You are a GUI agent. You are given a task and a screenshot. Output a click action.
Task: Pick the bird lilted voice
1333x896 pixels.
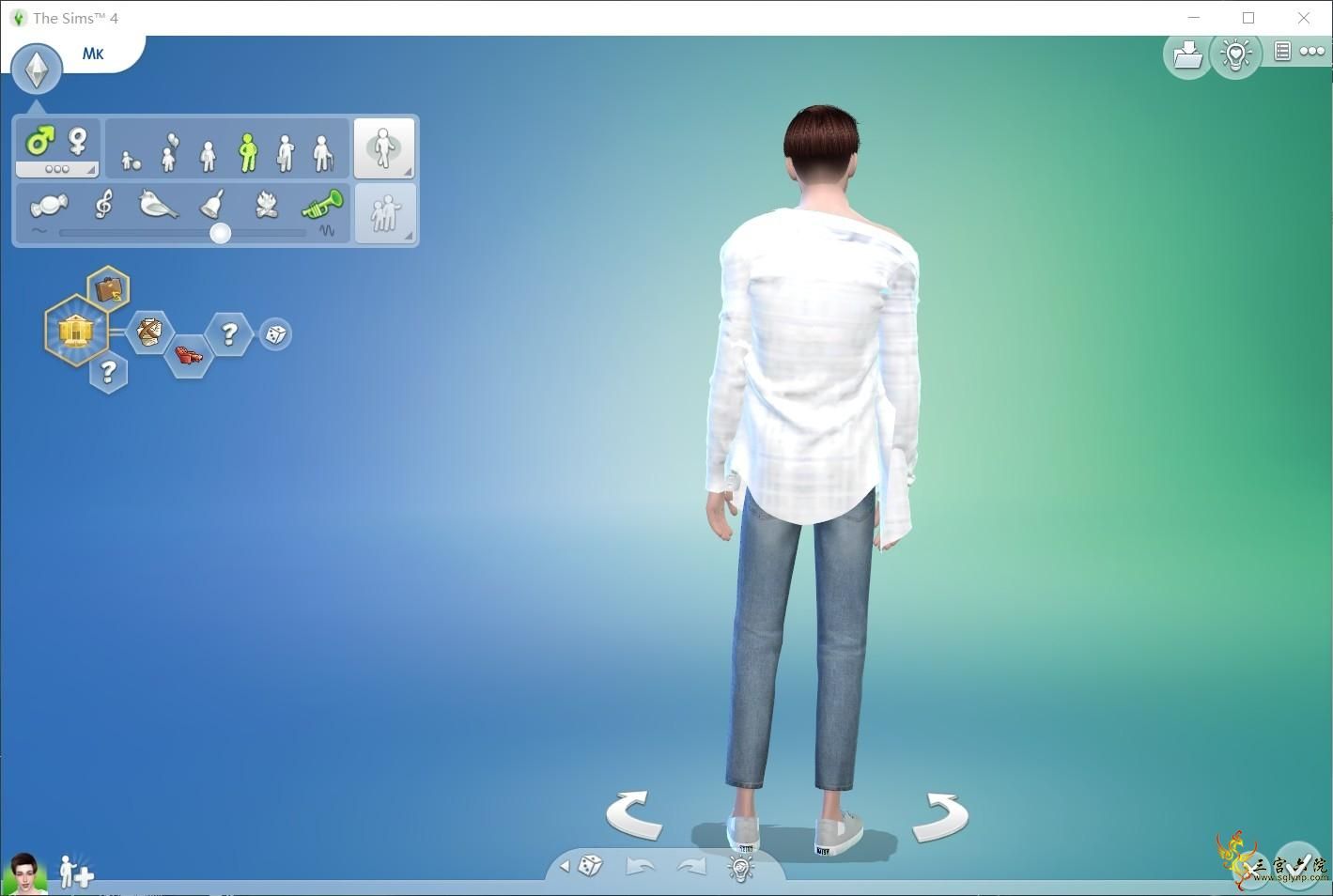click(158, 203)
